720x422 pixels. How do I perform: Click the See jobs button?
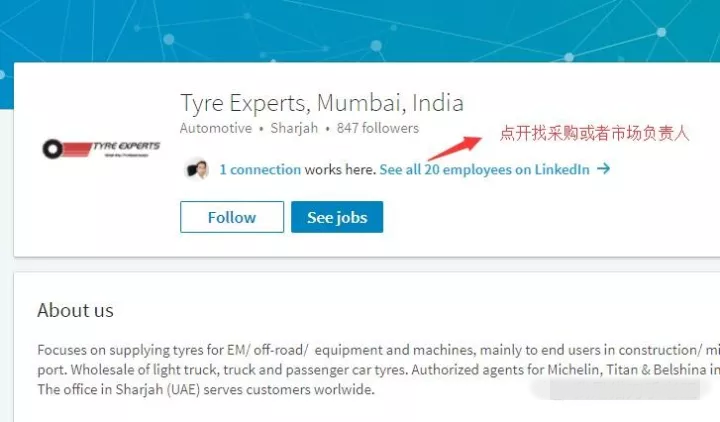coord(337,217)
